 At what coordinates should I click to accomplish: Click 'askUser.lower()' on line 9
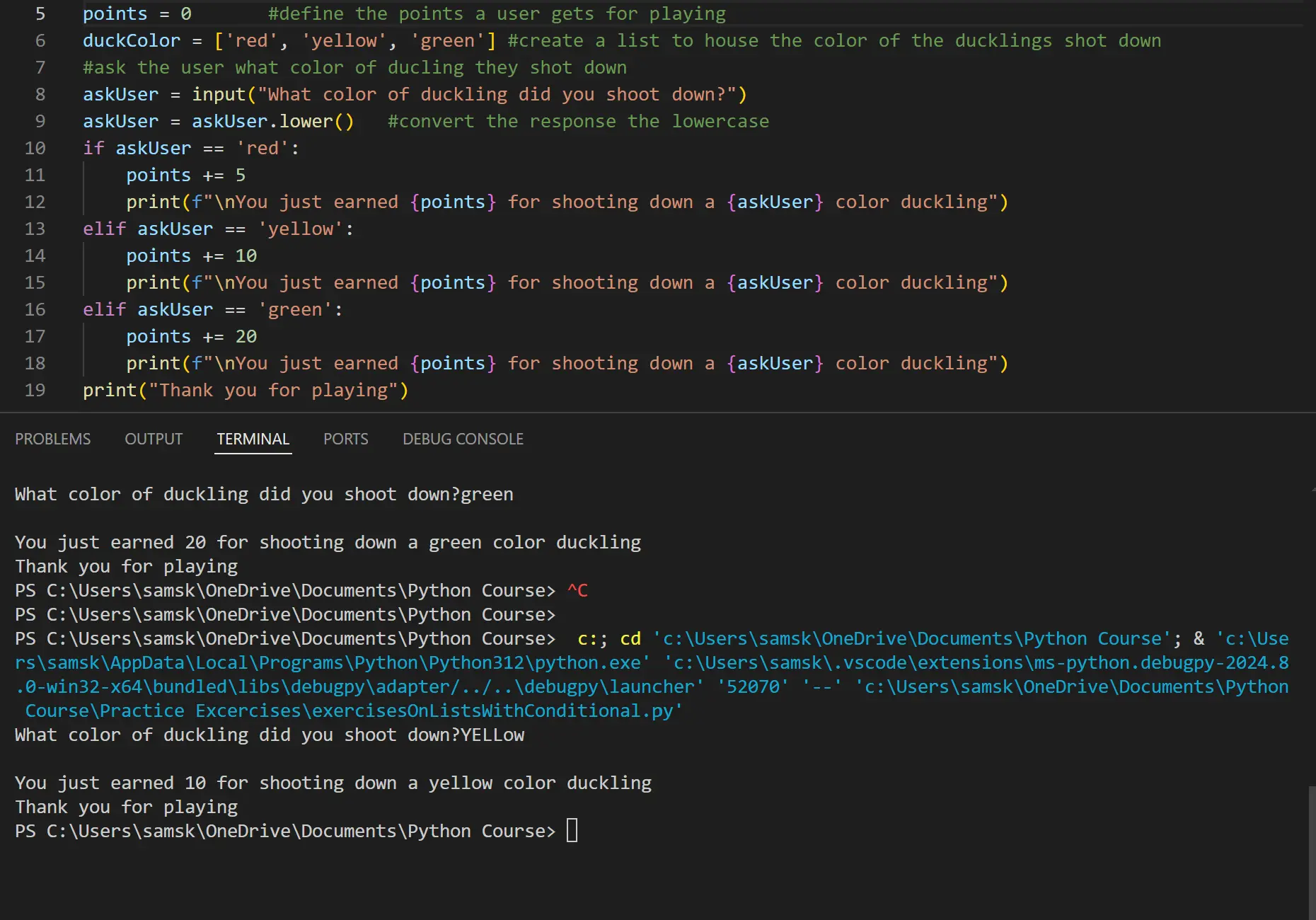tap(273, 122)
